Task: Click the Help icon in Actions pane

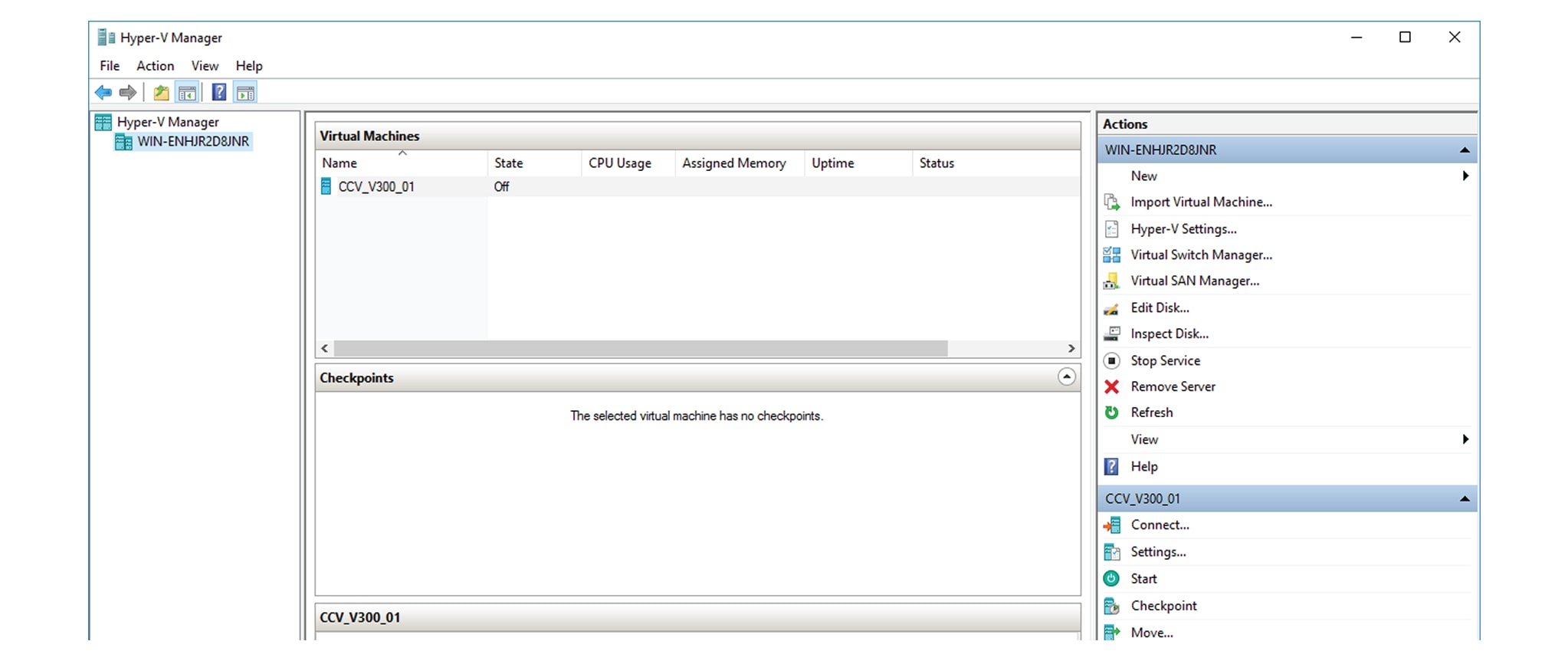Action: [x=1111, y=466]
